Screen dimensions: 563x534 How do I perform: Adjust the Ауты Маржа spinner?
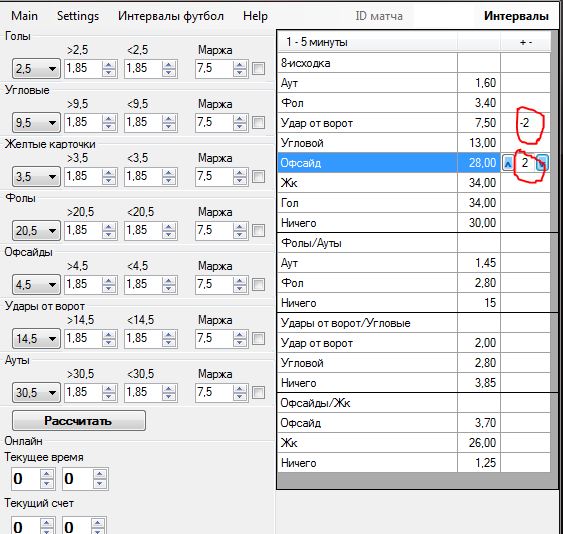tap(240, 392)
